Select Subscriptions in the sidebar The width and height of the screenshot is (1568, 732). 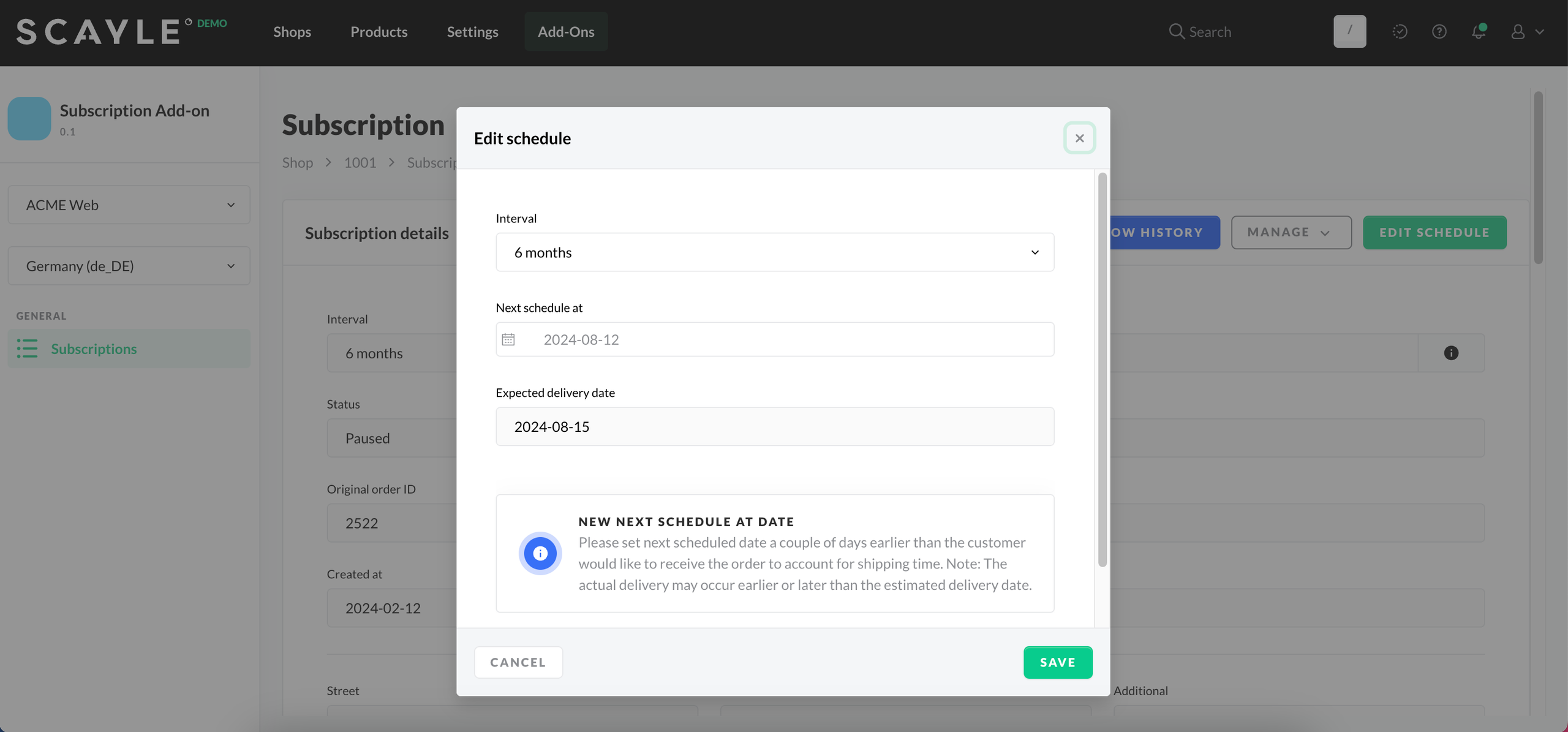click(94, 349)
